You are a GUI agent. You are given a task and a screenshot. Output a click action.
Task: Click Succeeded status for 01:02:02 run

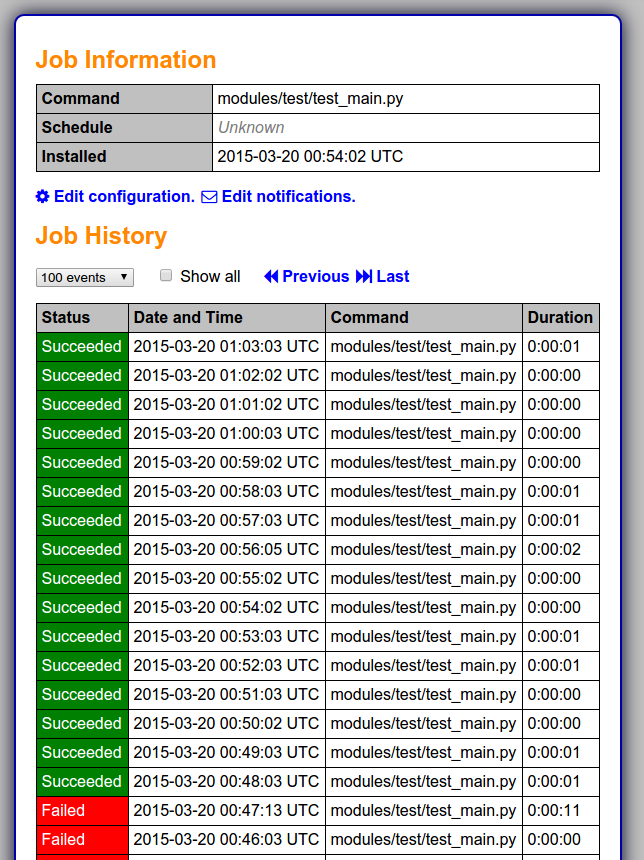pyautogui.click(x=82, y=376)
